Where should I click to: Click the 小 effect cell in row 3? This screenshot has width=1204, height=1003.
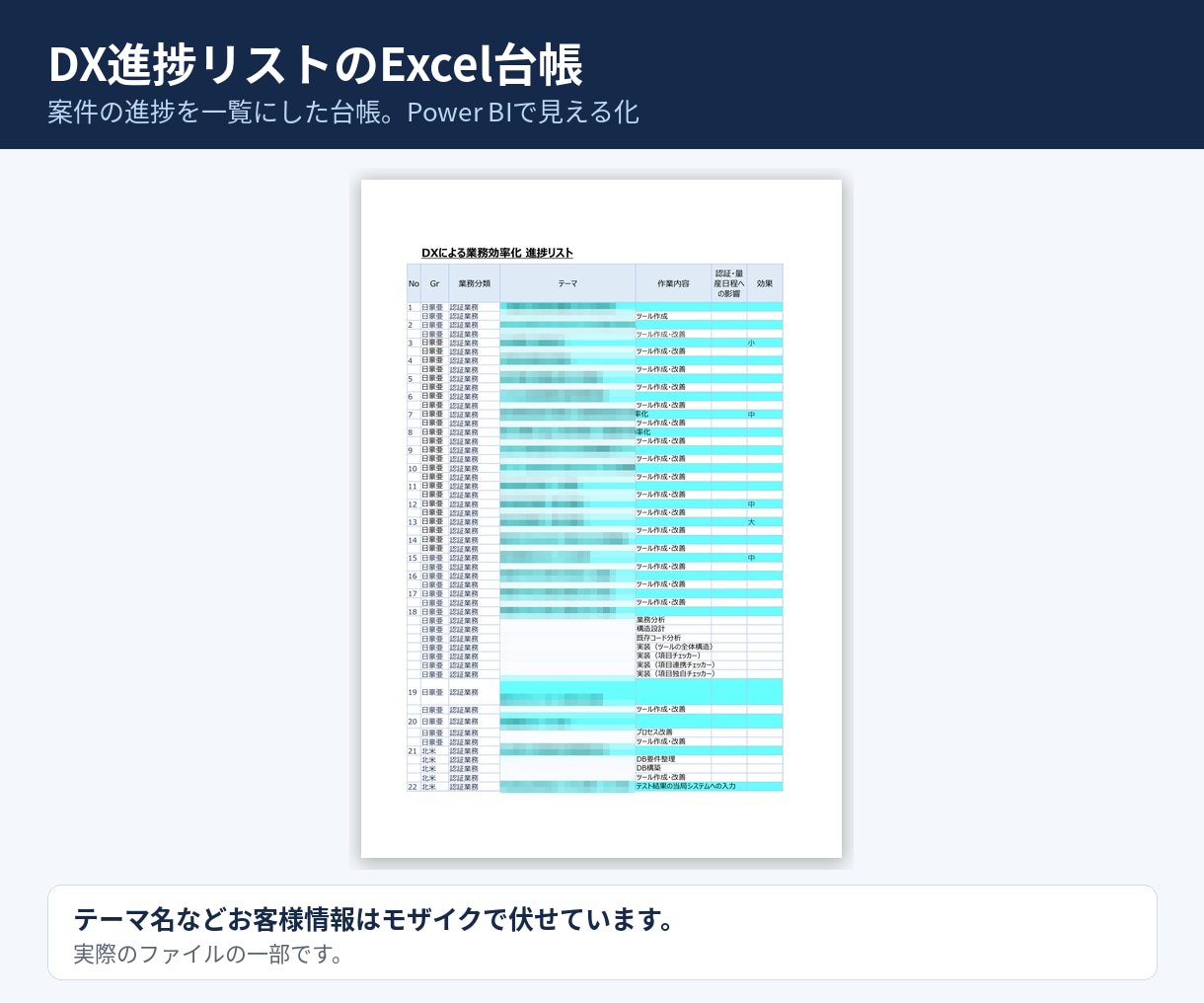[x=765, y=343]
